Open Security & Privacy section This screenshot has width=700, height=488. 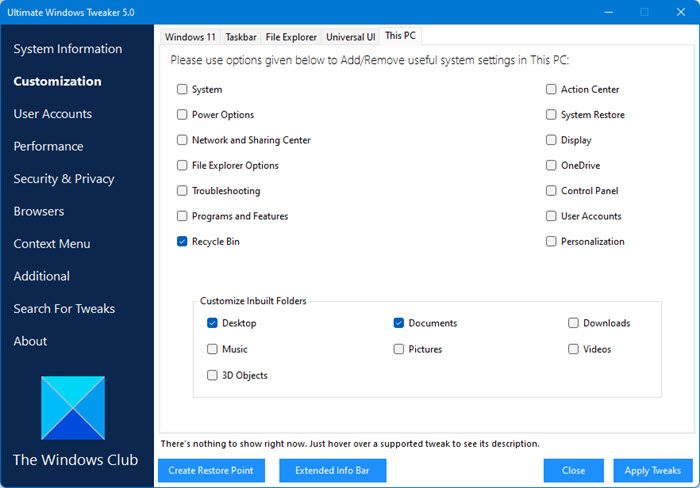[x=64, y=179]
